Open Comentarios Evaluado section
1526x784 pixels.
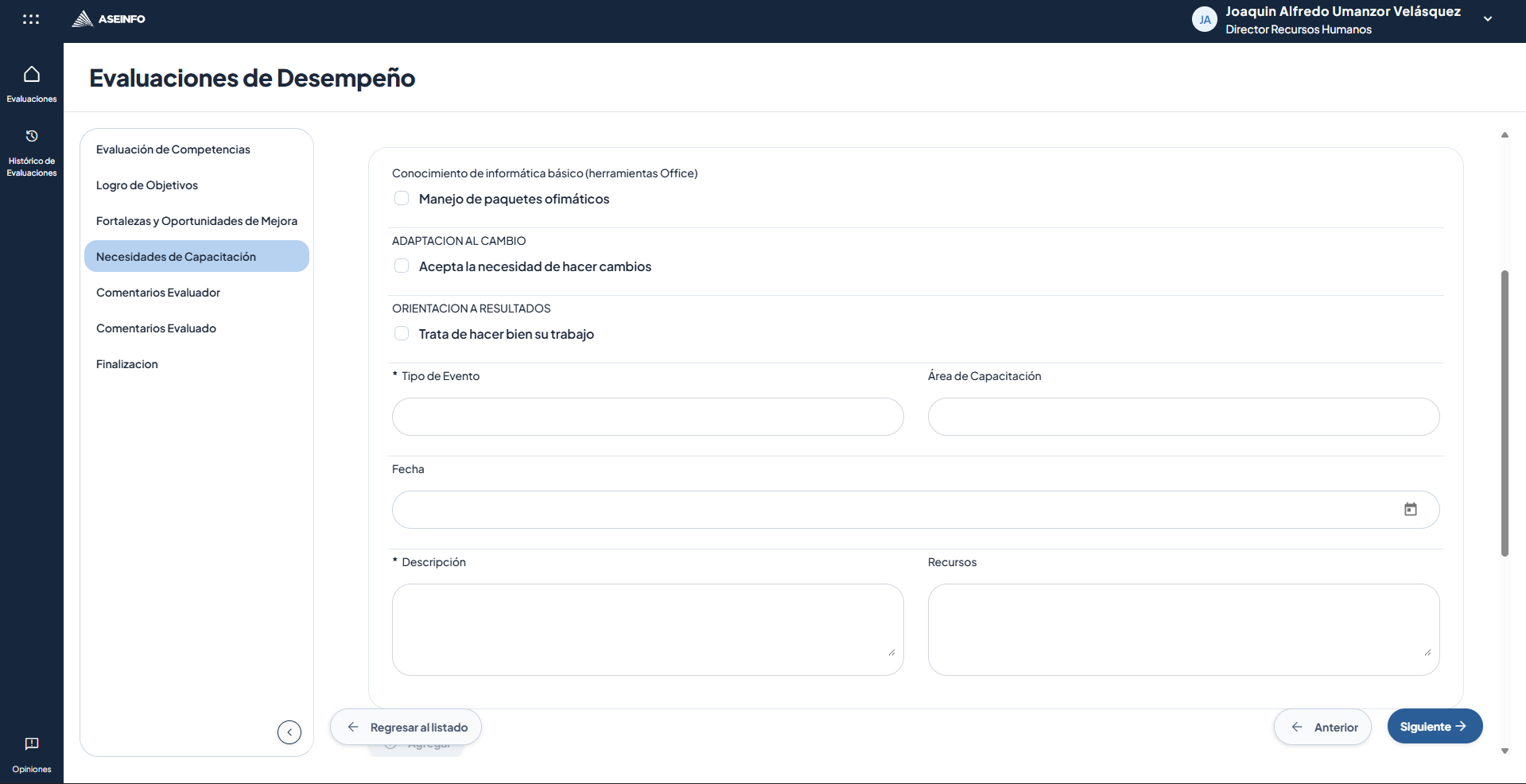[196, 328]
